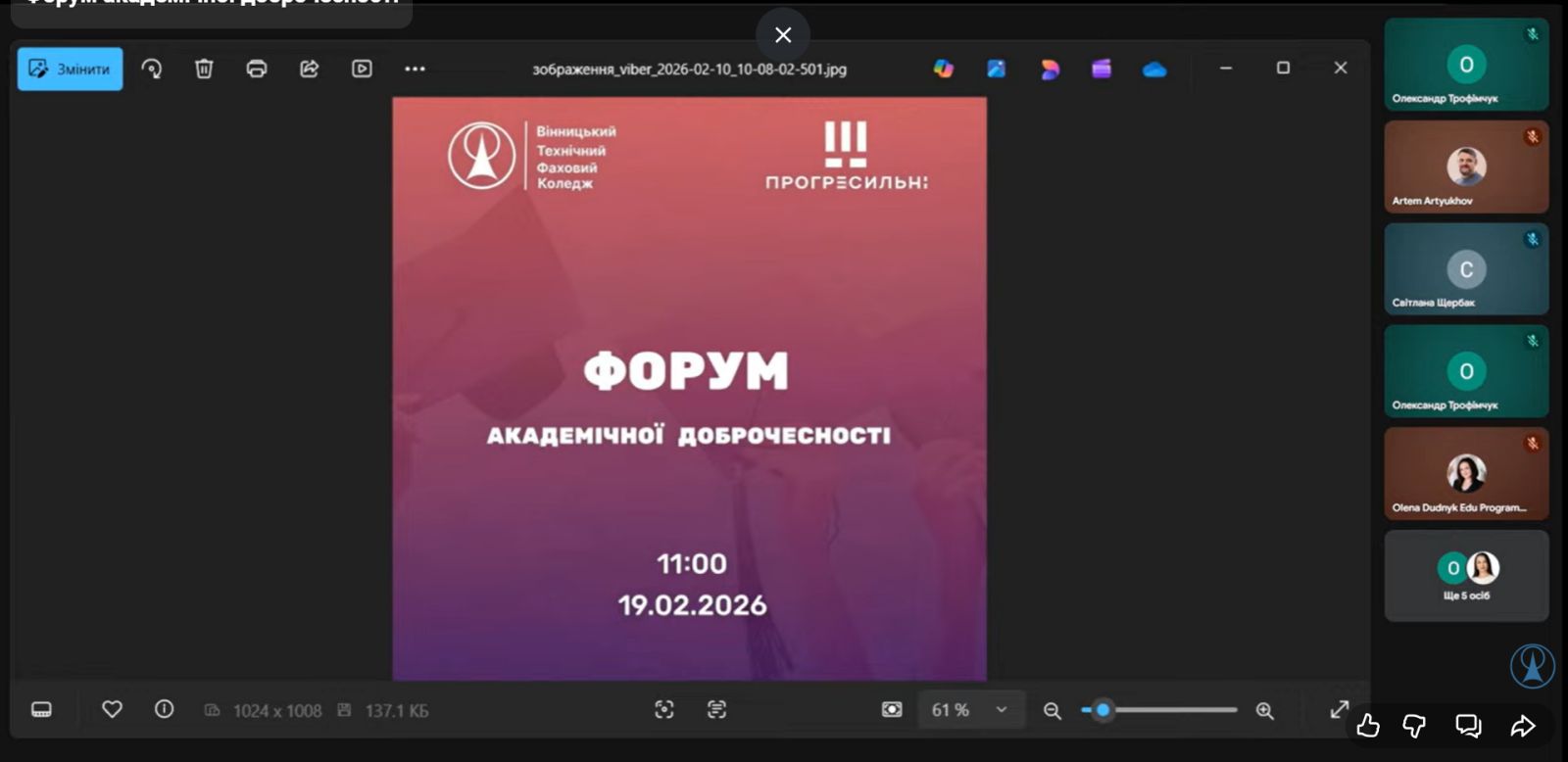The image size is (1568, 762).
Task: Select Artem Artyukhov participant tile
Action: click(1466, 167)
